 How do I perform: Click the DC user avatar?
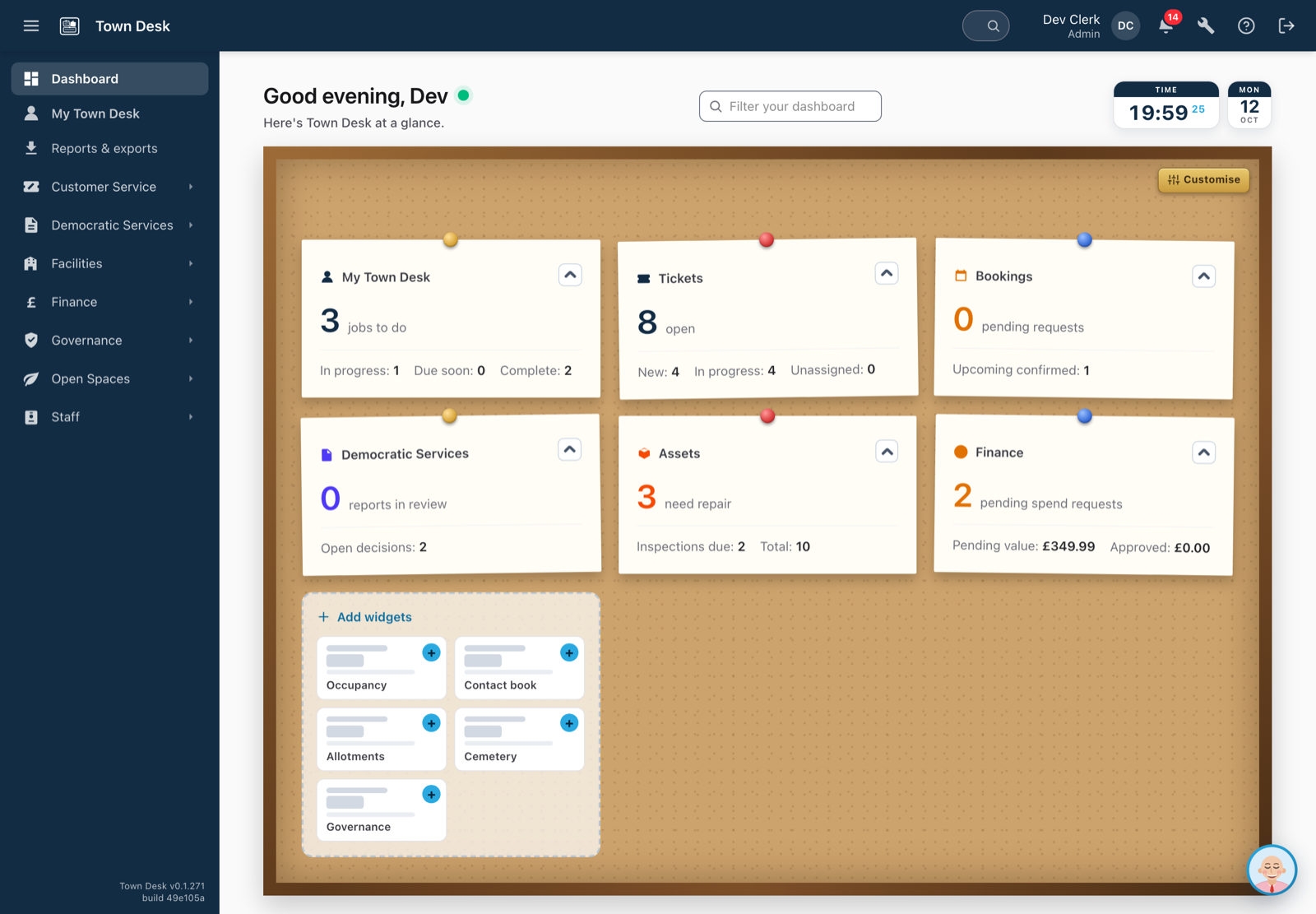1125,26
